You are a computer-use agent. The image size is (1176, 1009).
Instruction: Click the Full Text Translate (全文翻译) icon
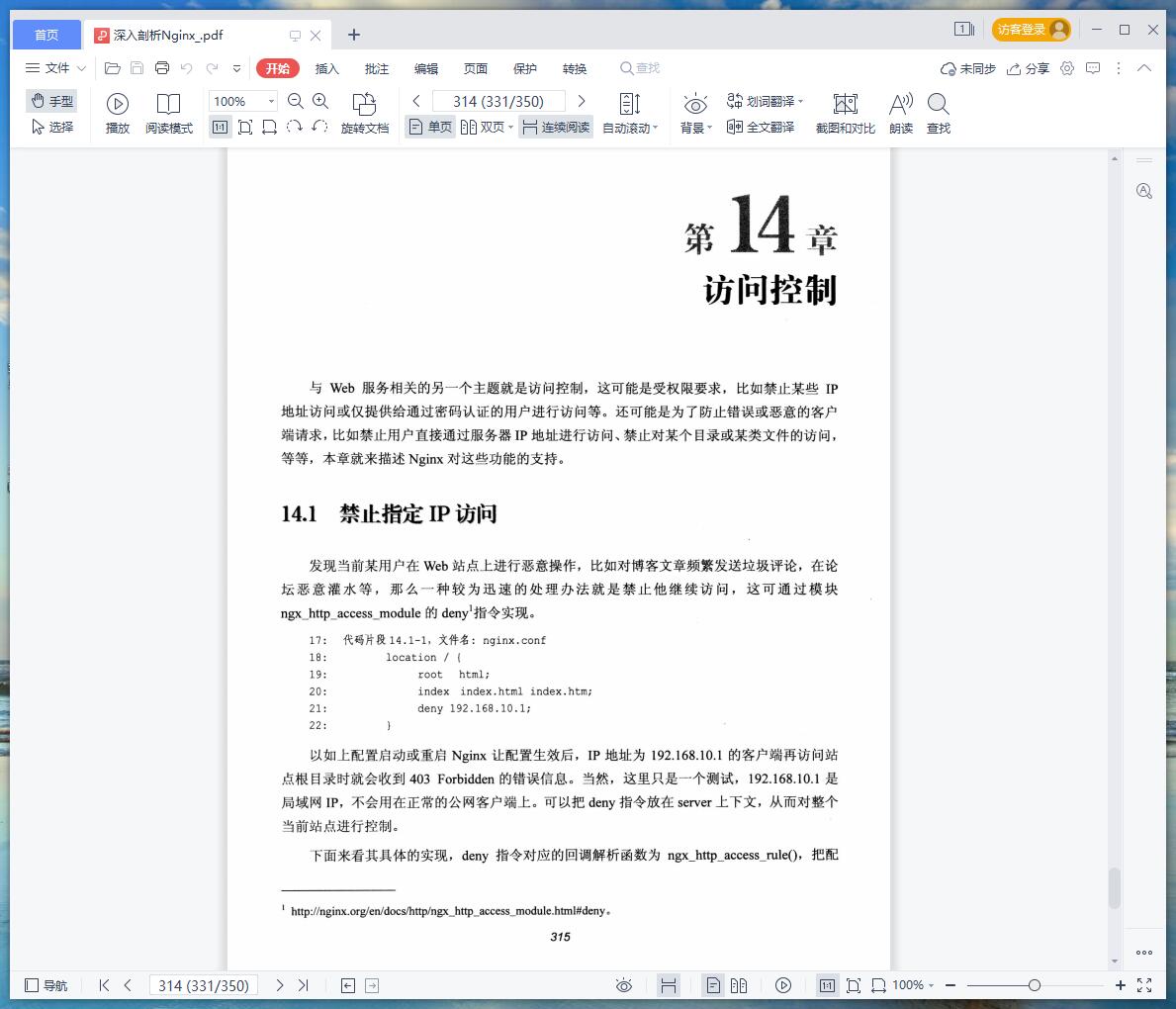pyautogui.click(x=761, y=128)
